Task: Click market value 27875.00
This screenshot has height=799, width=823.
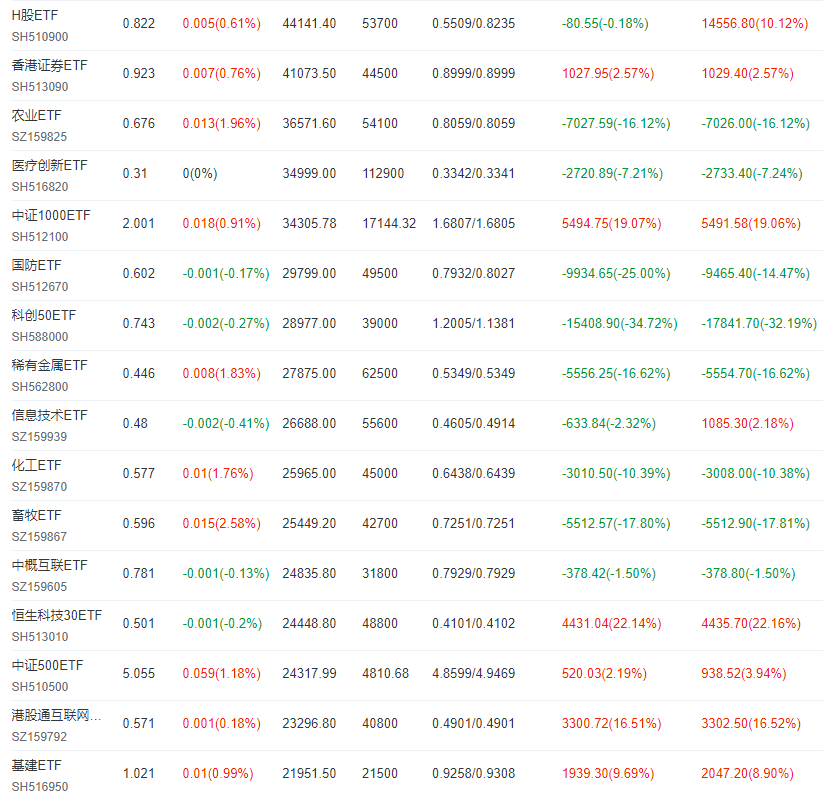Action: pos(309,373)
